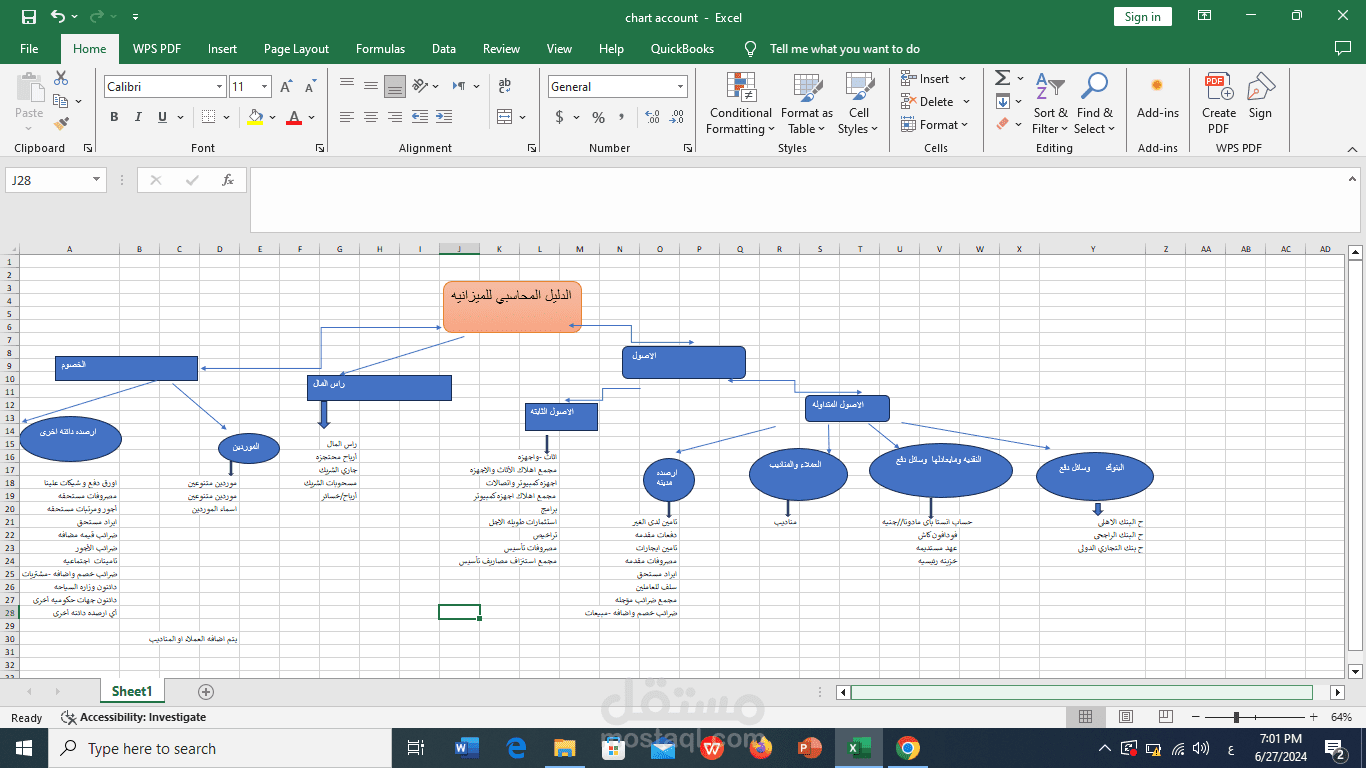Click Decrease Decimal icon
The width and height of the screenshot is (1366, 768).
675,117
